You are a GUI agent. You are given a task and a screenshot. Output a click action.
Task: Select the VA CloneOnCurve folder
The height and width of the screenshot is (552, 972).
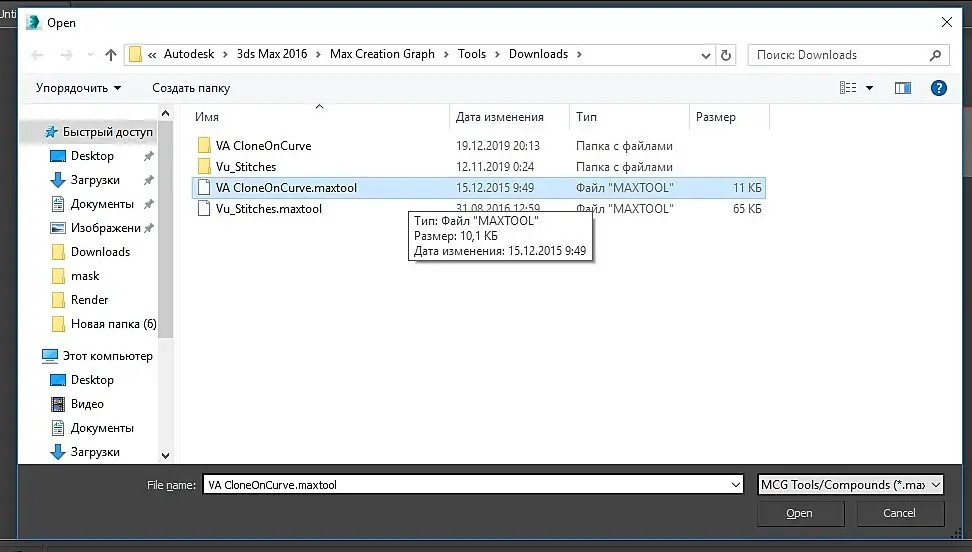coord(263,146)
